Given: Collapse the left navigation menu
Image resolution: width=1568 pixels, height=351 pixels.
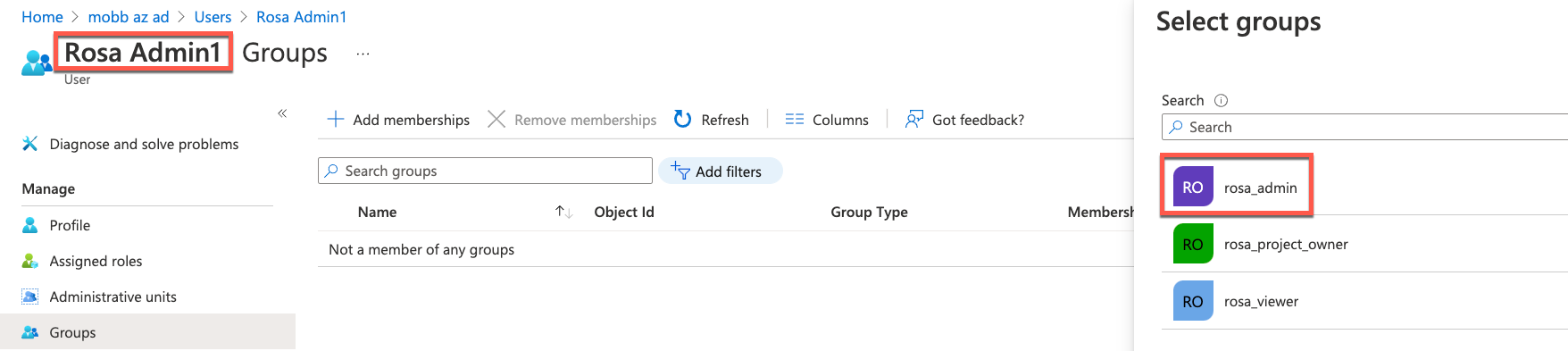Looking at the screenshot, I should point(282,113).
